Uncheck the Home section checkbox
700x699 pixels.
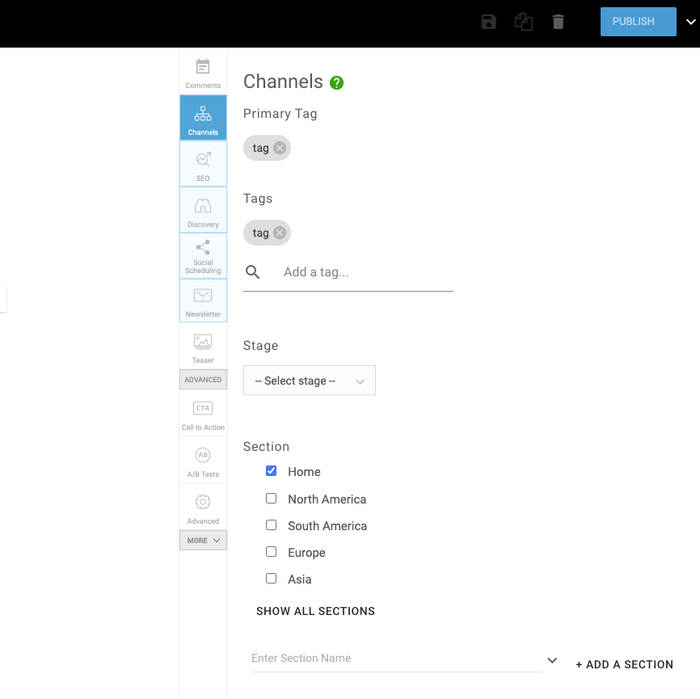[271, 471]
